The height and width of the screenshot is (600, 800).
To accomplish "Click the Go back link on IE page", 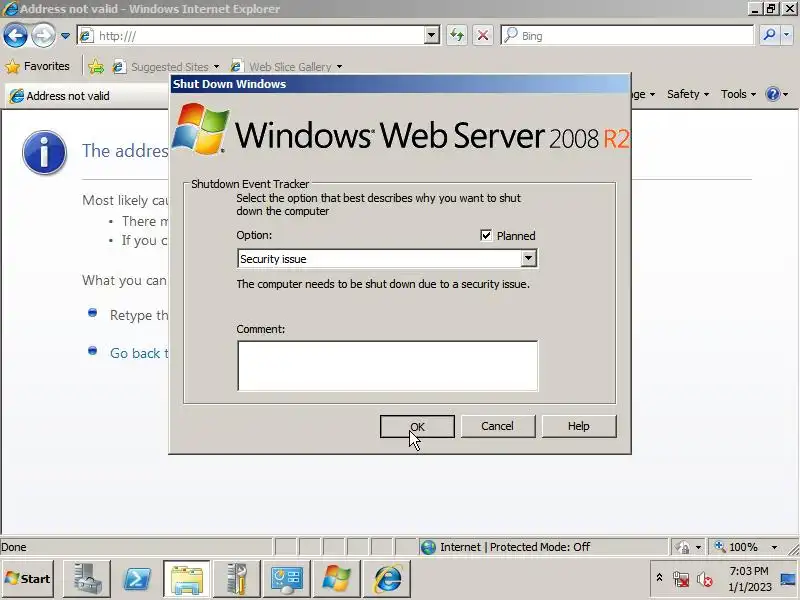I will click(x=139, y=353).
